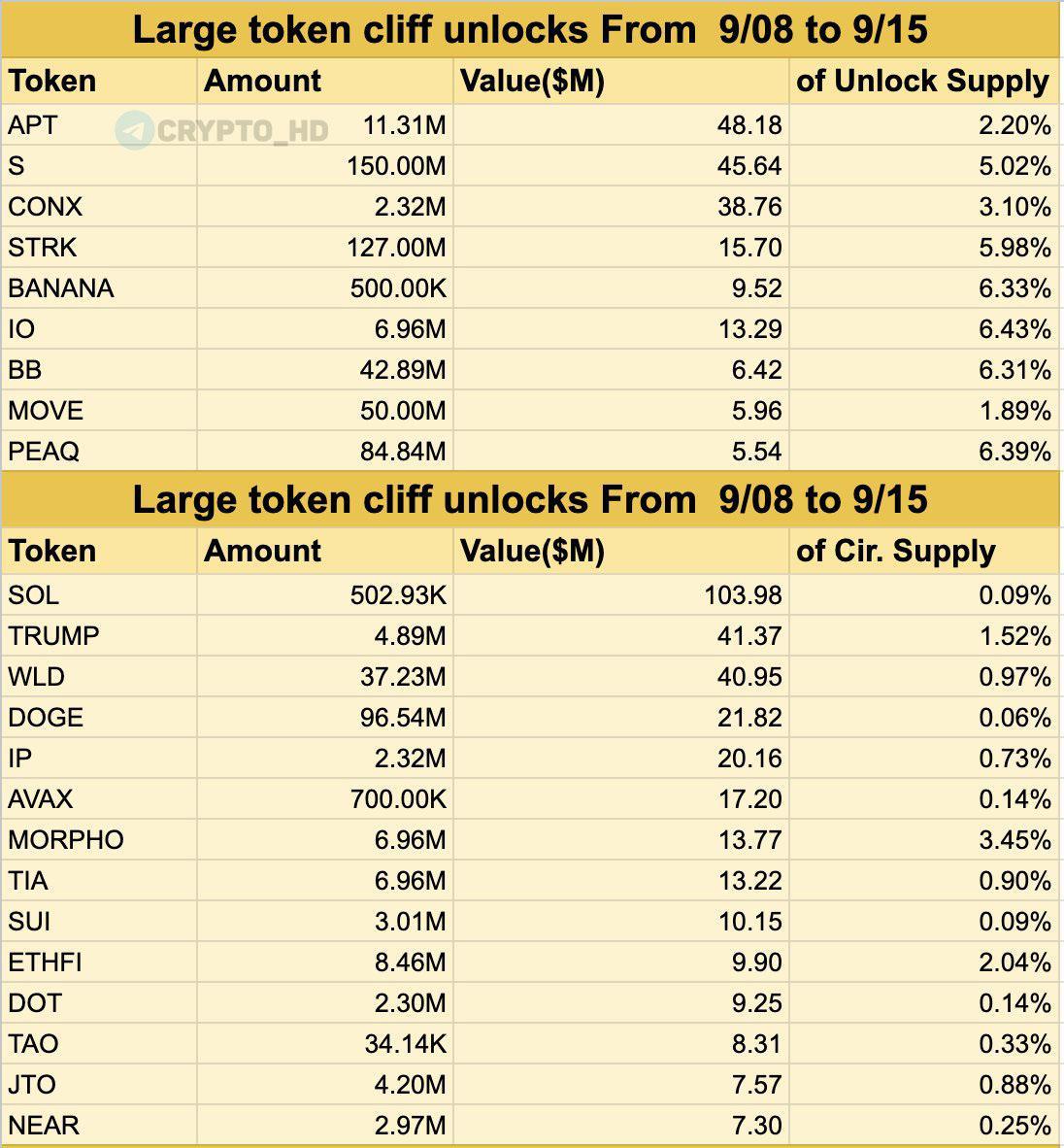Click the first table title banner
Image resolution: width=1064 pixels, height=1148 pixels.
[x=530, y=30]
